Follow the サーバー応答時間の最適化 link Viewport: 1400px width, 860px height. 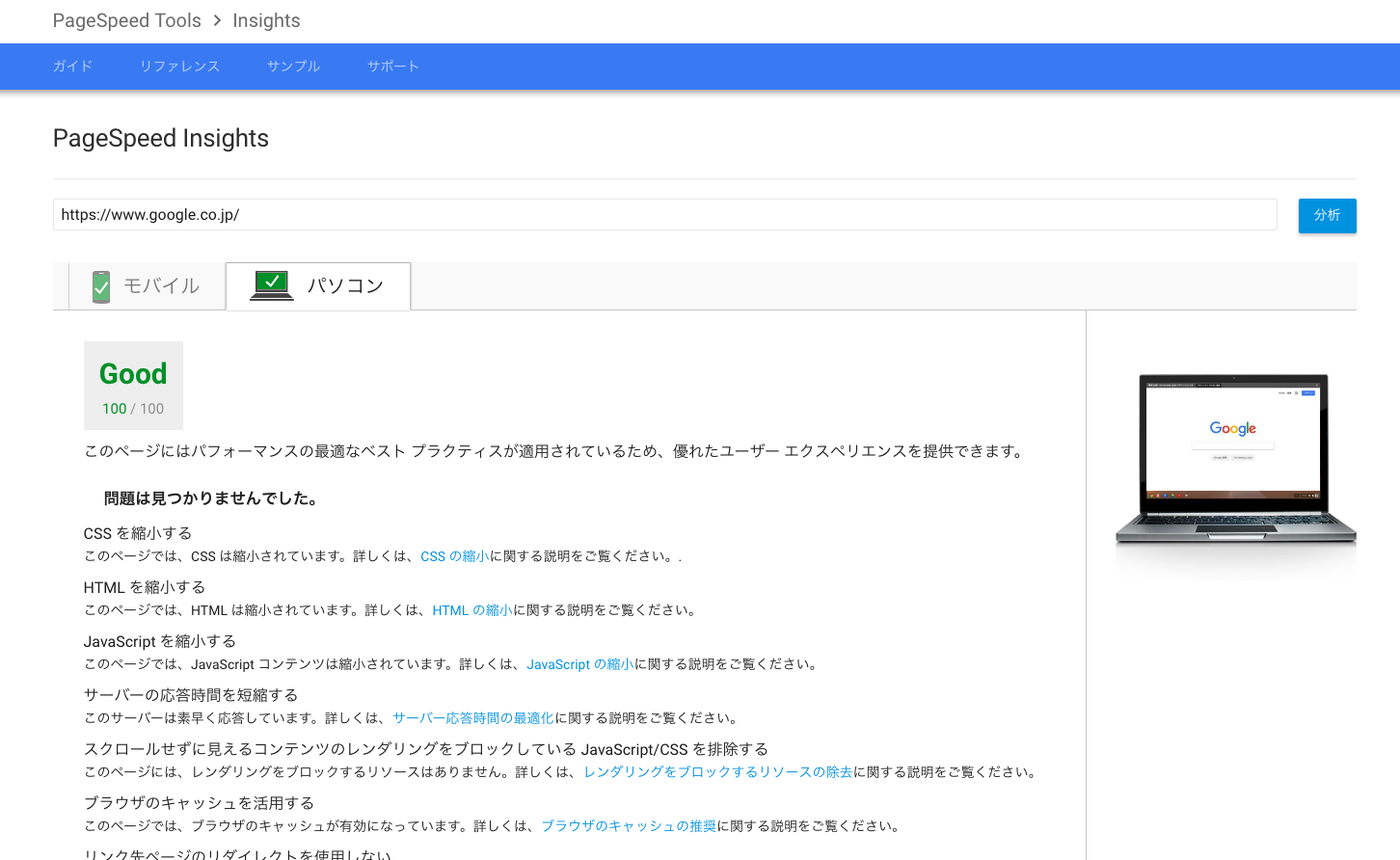pos(472,718)
